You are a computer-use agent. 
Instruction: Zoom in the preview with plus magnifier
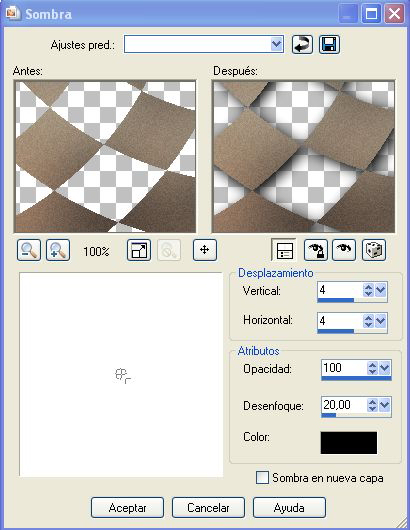pyautogui.click(x=58, y=250)
